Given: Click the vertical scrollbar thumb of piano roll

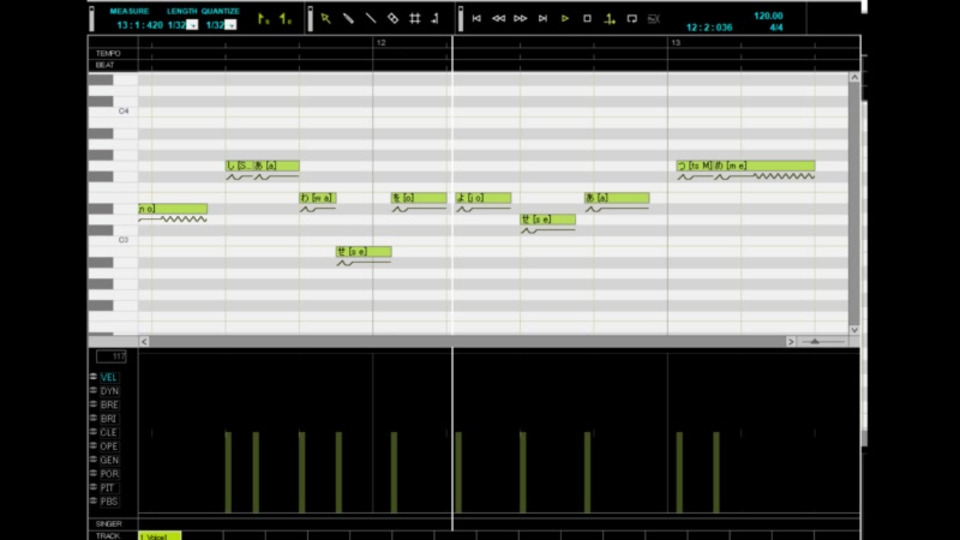Looking at the screenshot, I should (854, 203).
